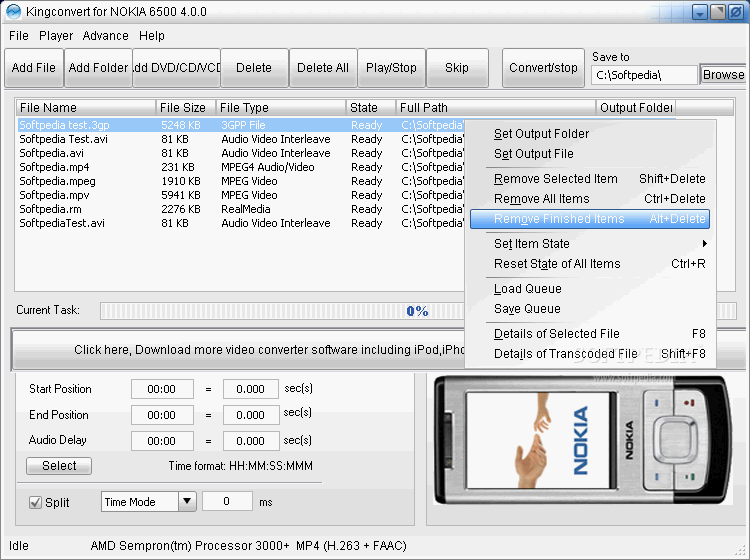Open the File menu
This screenshot has width=750, height=560.
19,36
